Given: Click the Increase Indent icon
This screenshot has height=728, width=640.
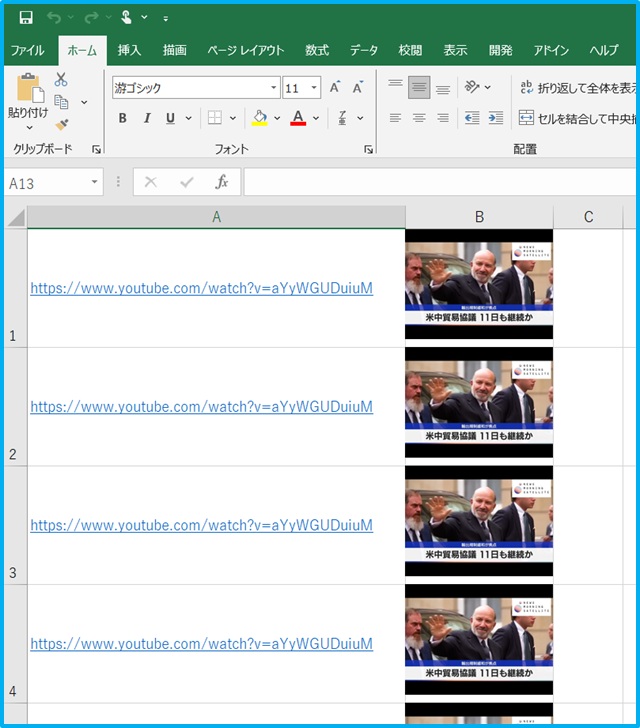Looking at the screenshot, I should click(x=496, y=118).
